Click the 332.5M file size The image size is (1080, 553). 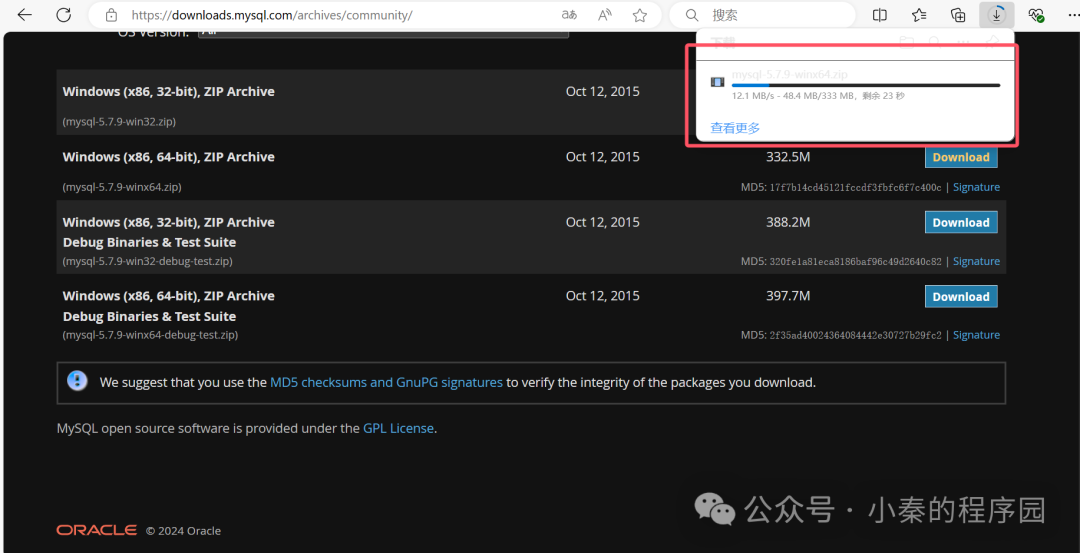[x=788, y=157]
